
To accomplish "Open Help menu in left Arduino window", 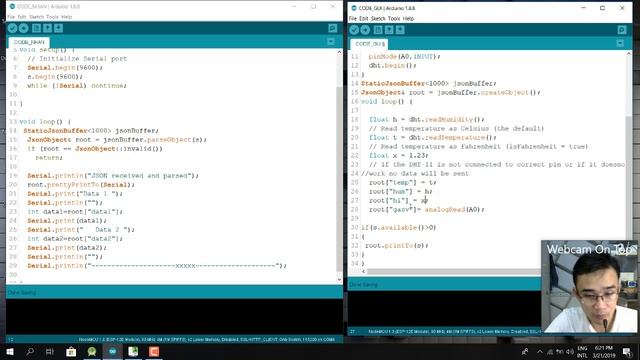I will (x=67, y=17).
